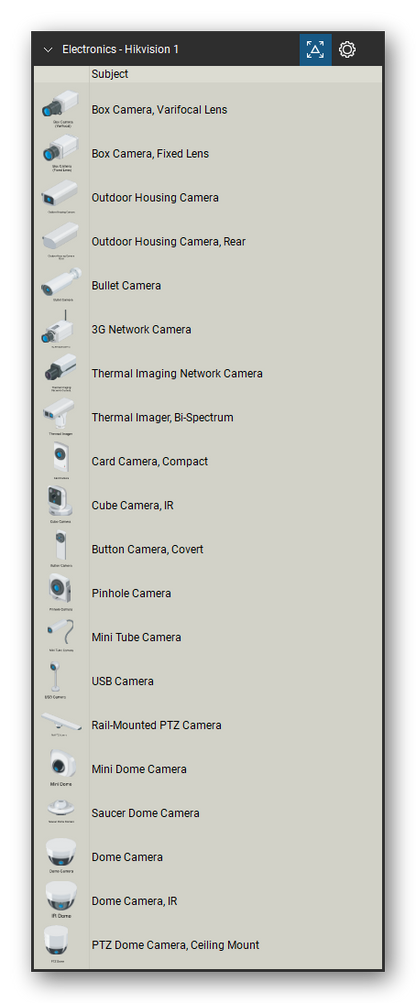Click the 'Pinhole Camera' subject text
Viewport: 416px width, 1003px height.
131,594
